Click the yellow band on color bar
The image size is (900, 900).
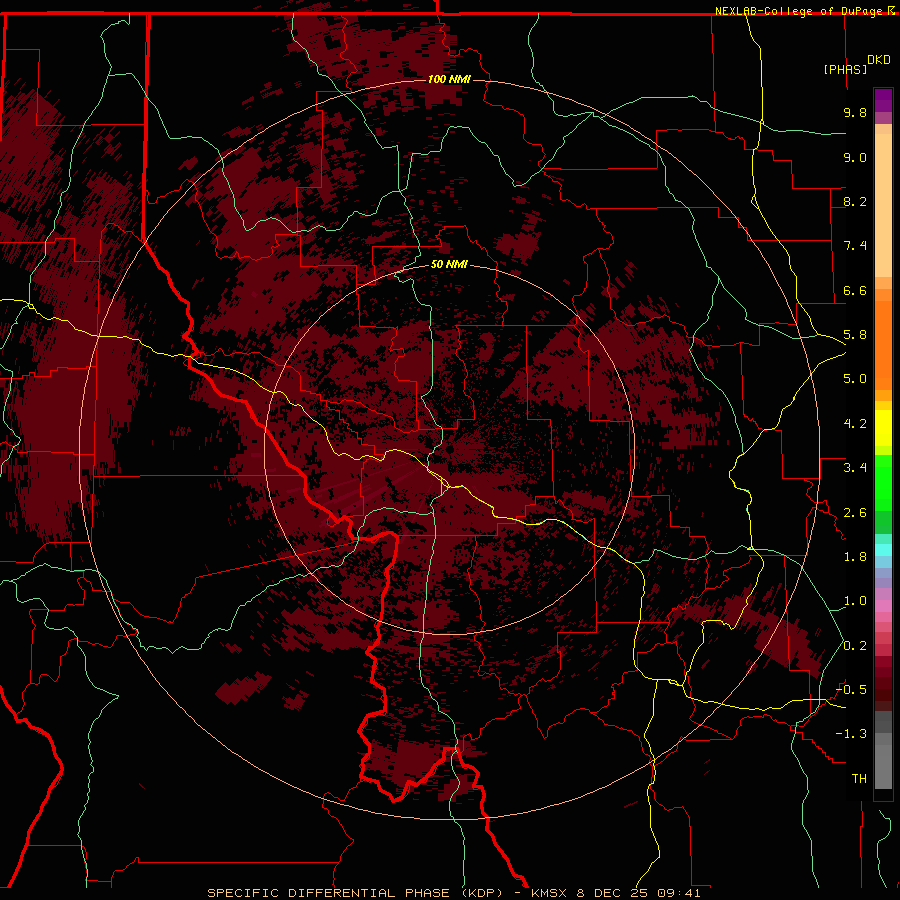883,428
